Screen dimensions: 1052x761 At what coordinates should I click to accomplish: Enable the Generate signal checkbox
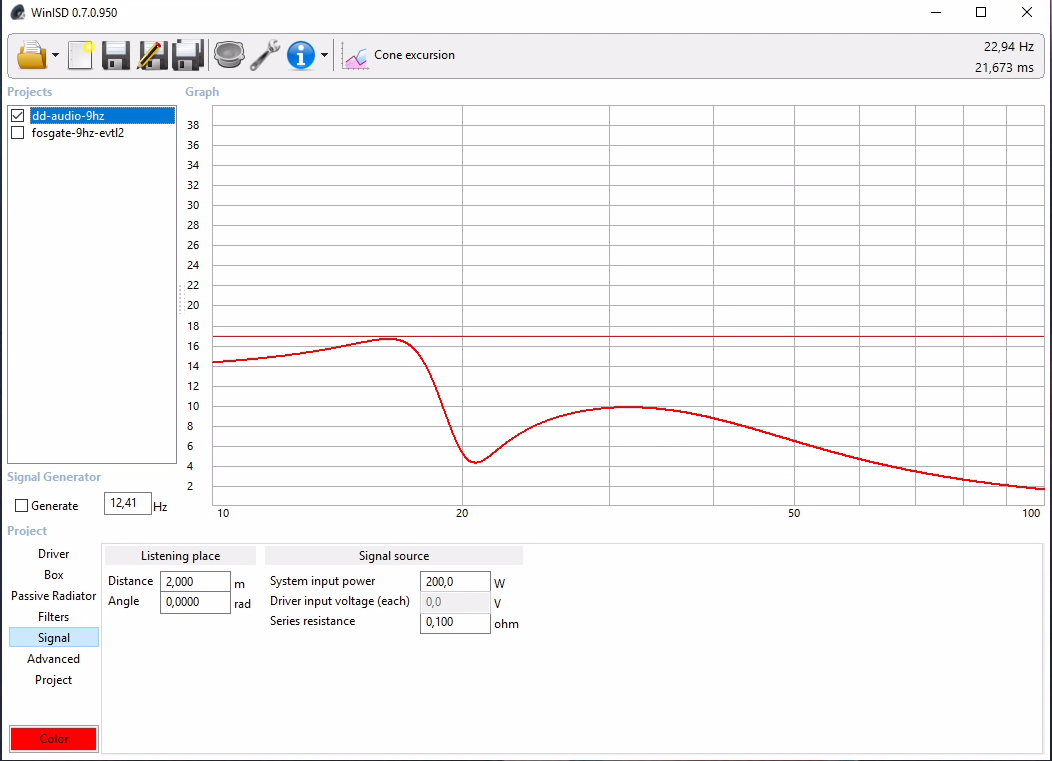tap(21, 505)
